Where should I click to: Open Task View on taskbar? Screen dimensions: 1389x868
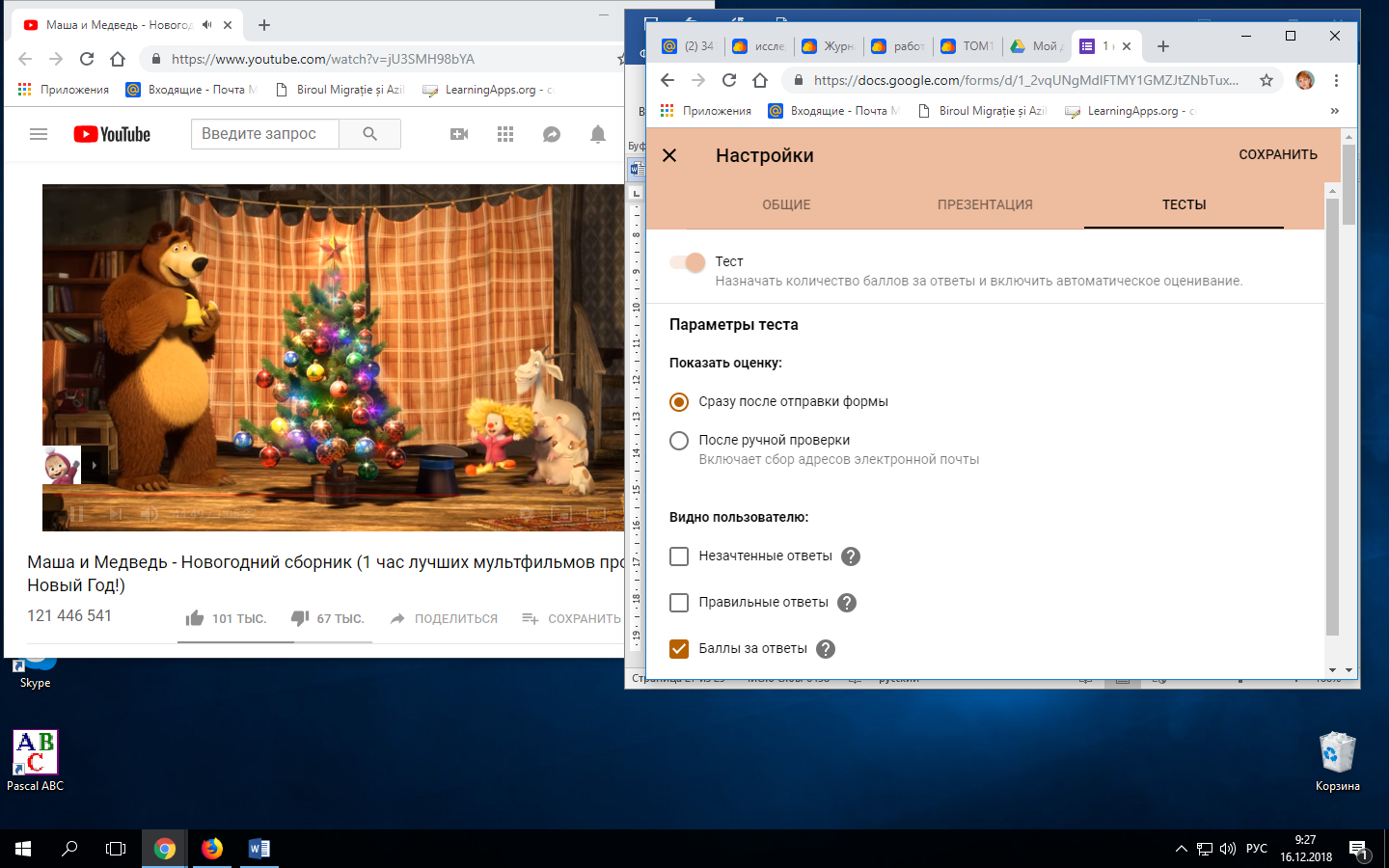click(116, 849)
